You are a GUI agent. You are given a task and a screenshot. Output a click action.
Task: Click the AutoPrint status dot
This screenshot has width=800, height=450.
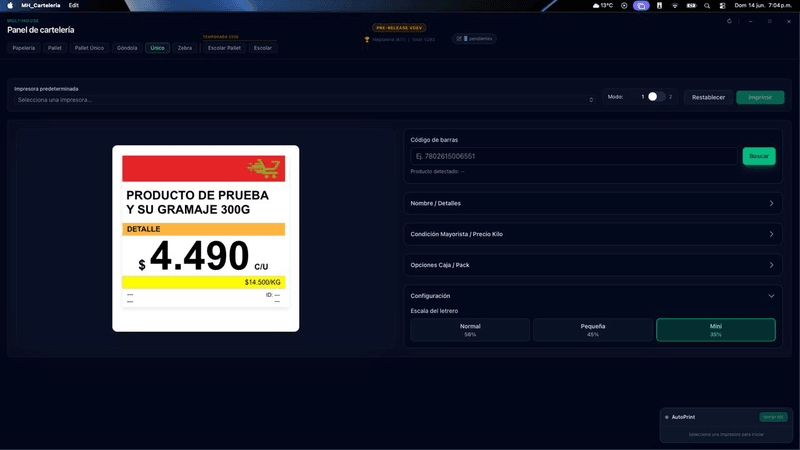pyautogui.click(x=666, y=417)
